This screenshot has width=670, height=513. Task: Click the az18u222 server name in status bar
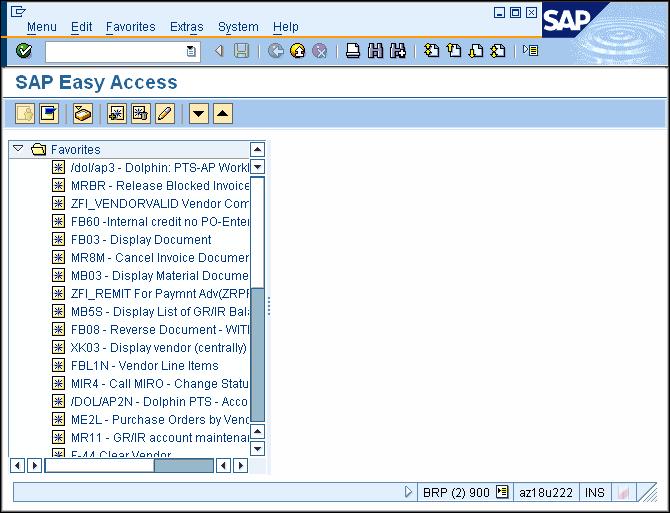546,492
